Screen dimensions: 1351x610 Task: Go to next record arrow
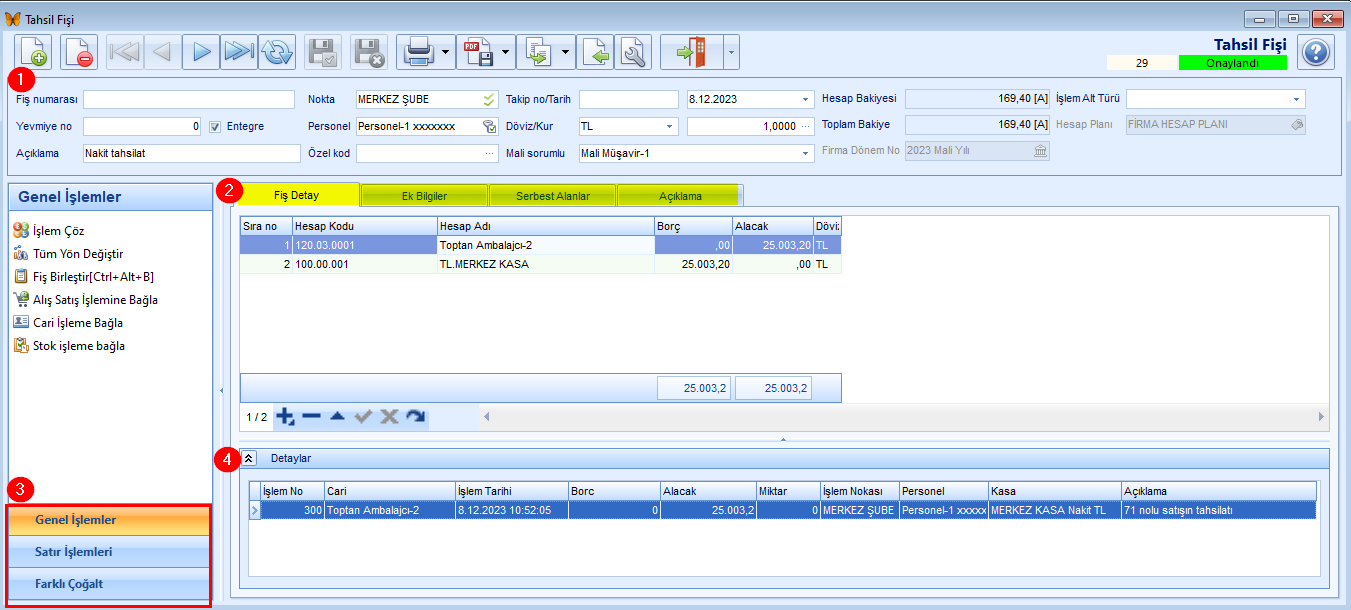click(x=201, y=52)
